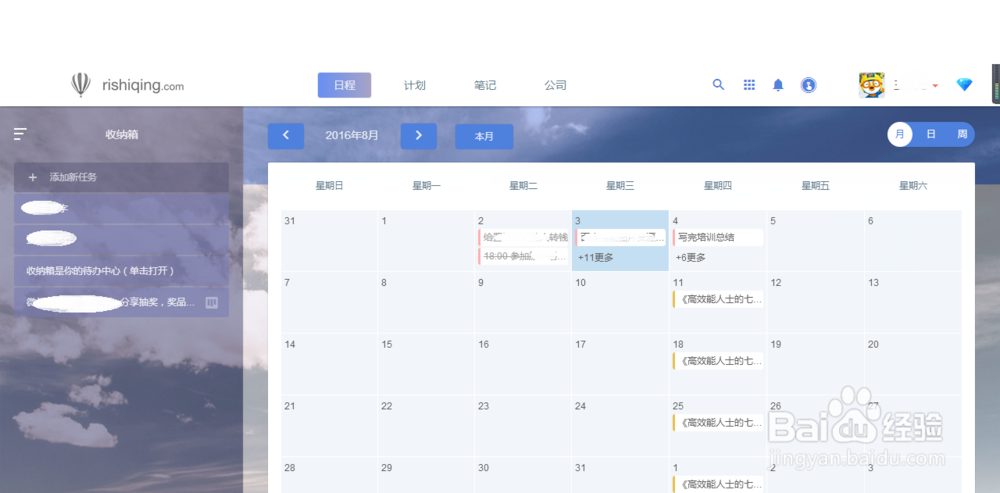Select the August 23 calendar cell
Image resolution: width=1000 pixels, height=493 pixels.
coord(523,426)
